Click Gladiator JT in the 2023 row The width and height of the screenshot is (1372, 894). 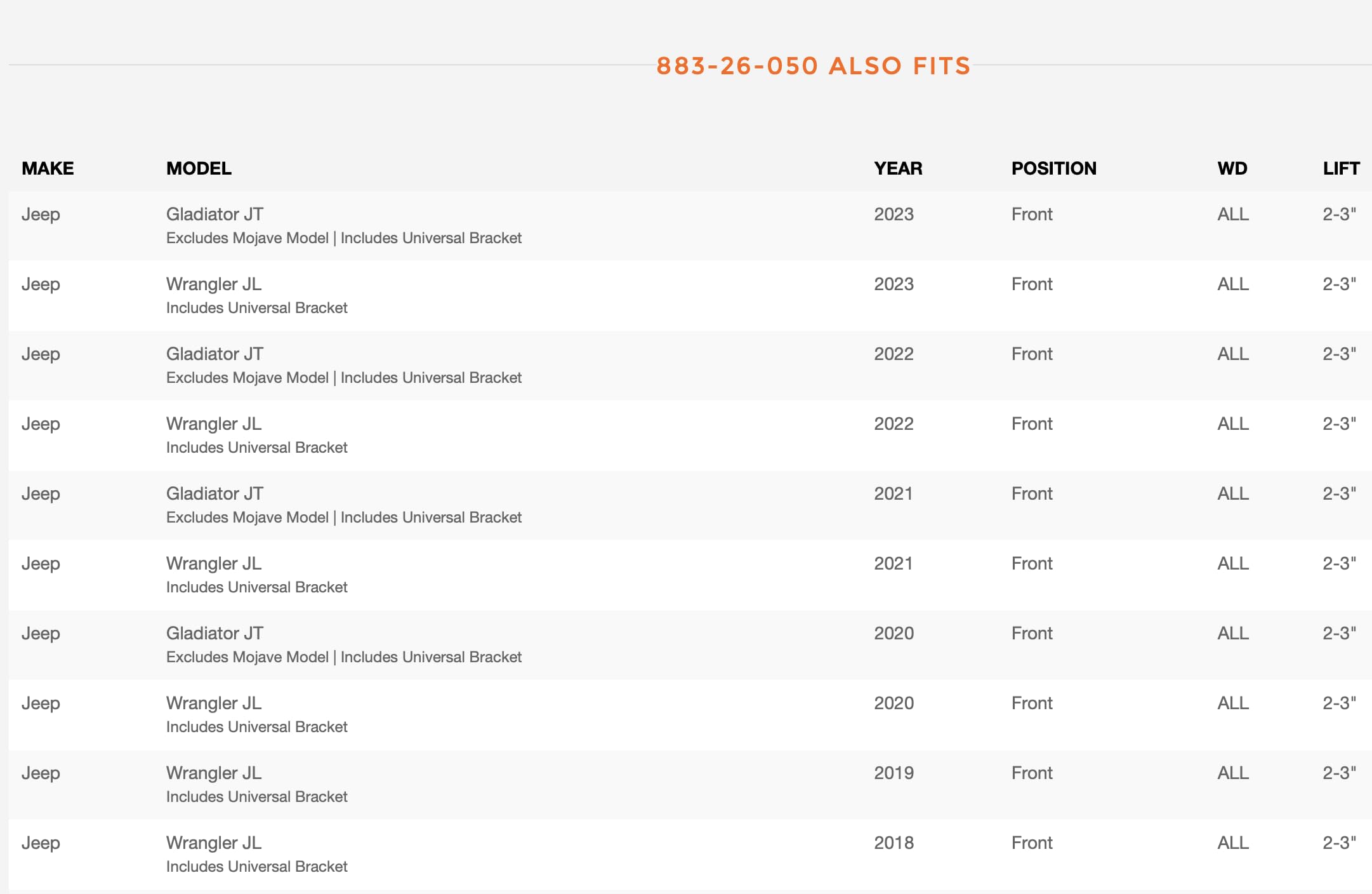[x=214, y=214]
